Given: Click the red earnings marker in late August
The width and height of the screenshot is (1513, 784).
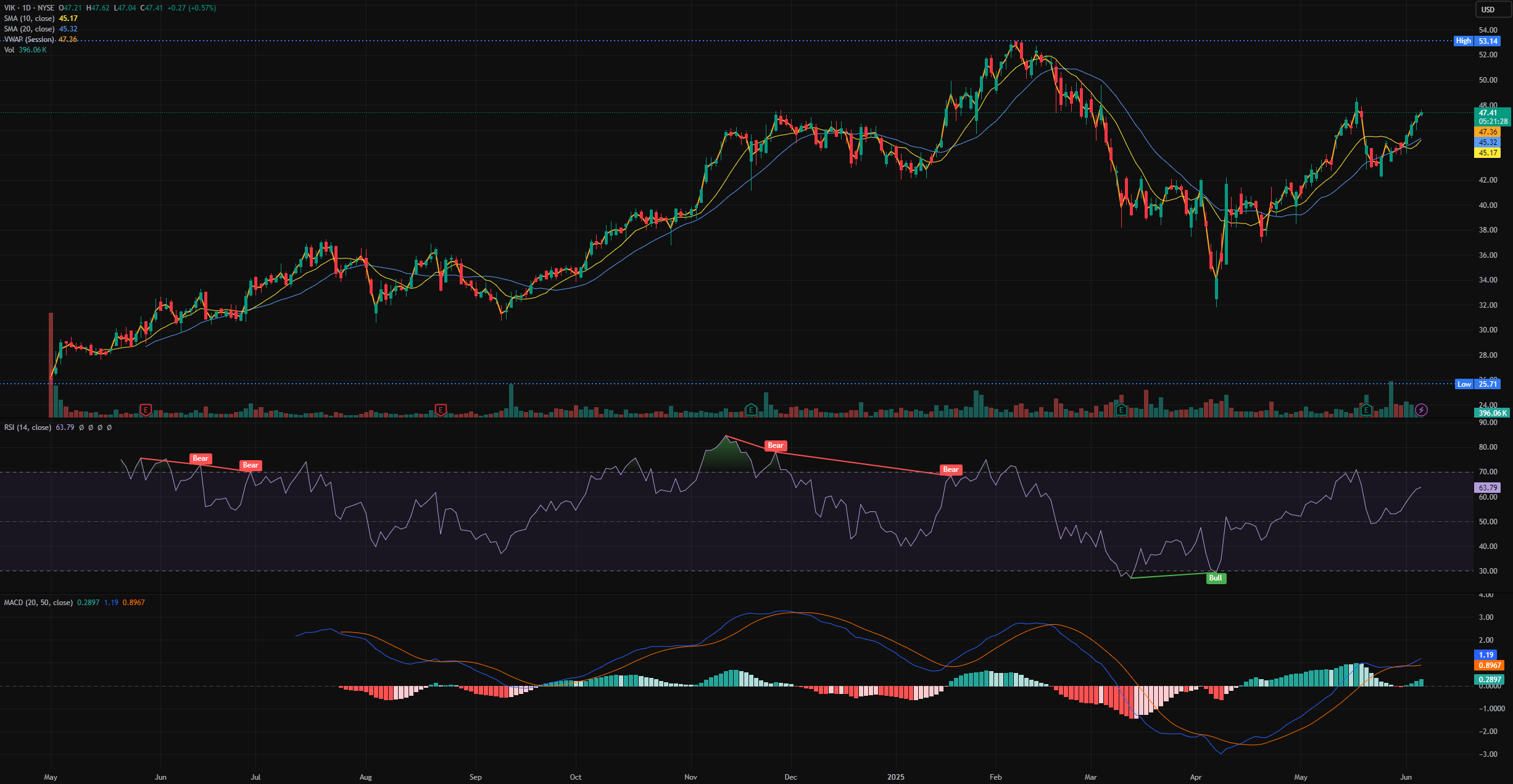Looking at the screenshot, I should 441,410.
